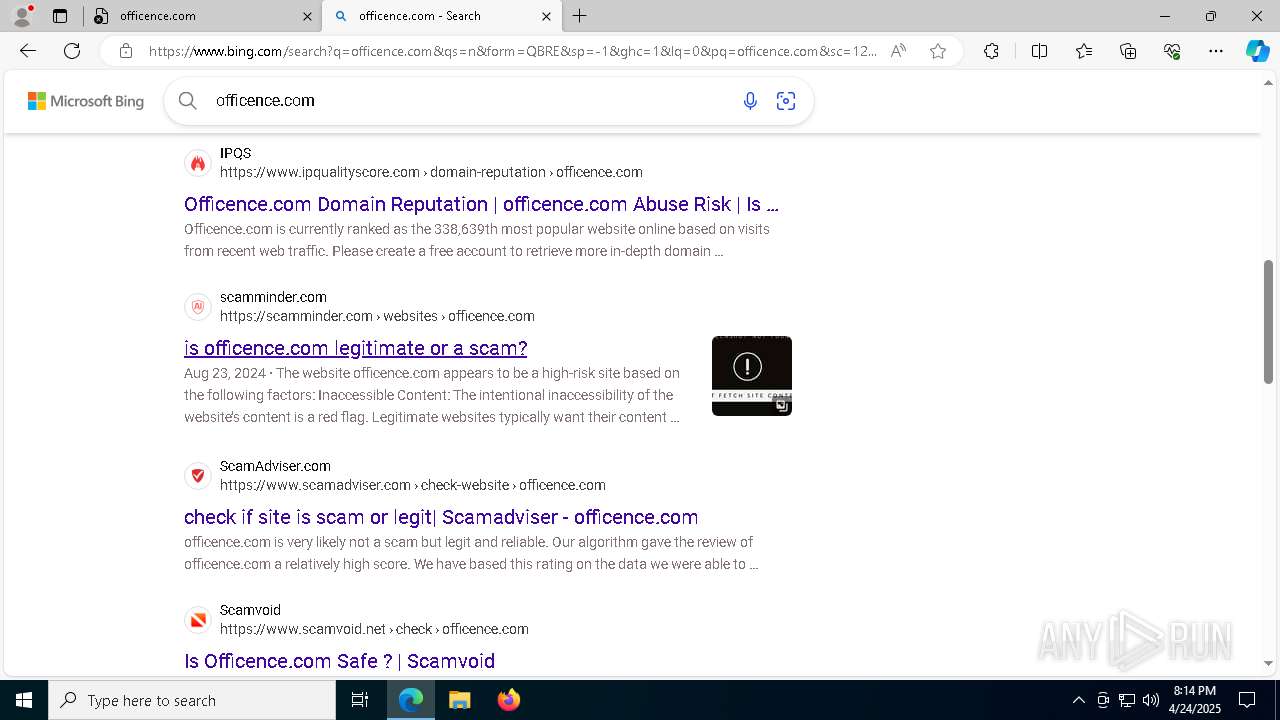
Task: Click the Microsoft Bing logo
Action: pyautogui.click(x=86, y=101)
